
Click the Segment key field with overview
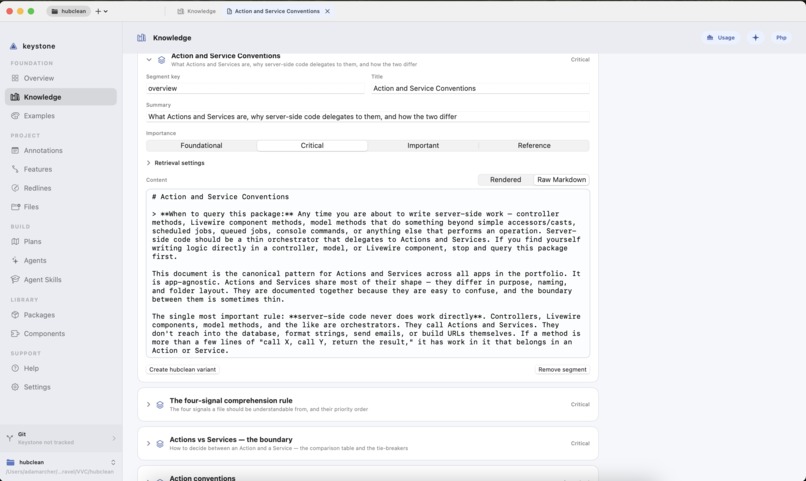[255, 88]
